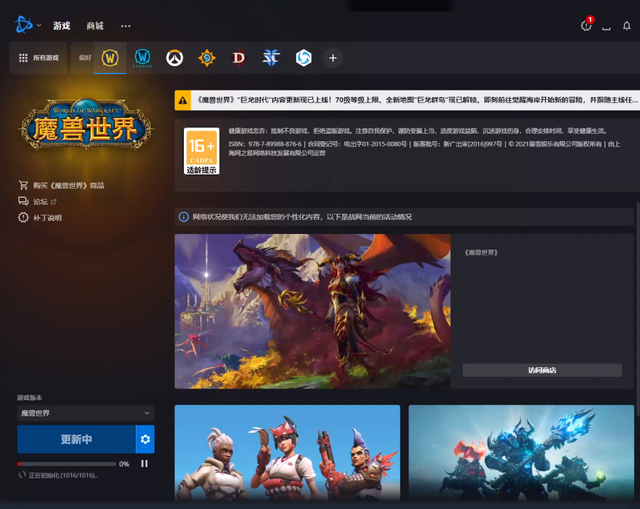Click the 更新中 update button
Image resolution: width=640 pixels, height=509 pixels.
click(76, 439)
